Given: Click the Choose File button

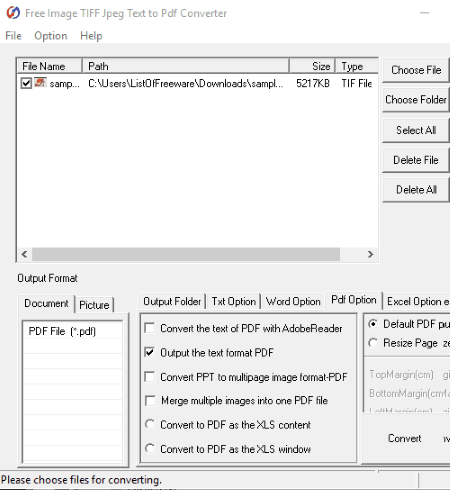Looking at the screenshot, I should 416,70.
